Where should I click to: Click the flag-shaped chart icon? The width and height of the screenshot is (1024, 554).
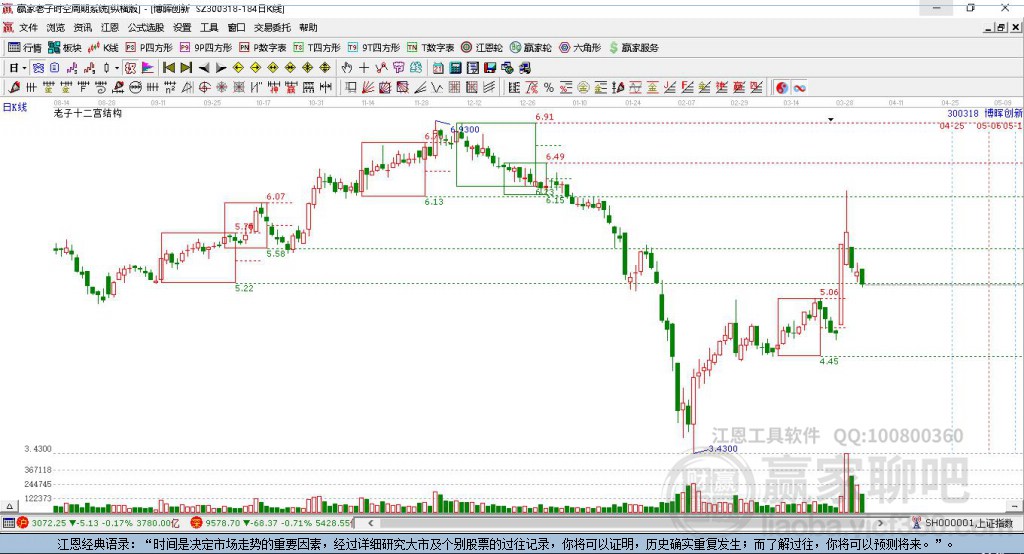[148, 68]
